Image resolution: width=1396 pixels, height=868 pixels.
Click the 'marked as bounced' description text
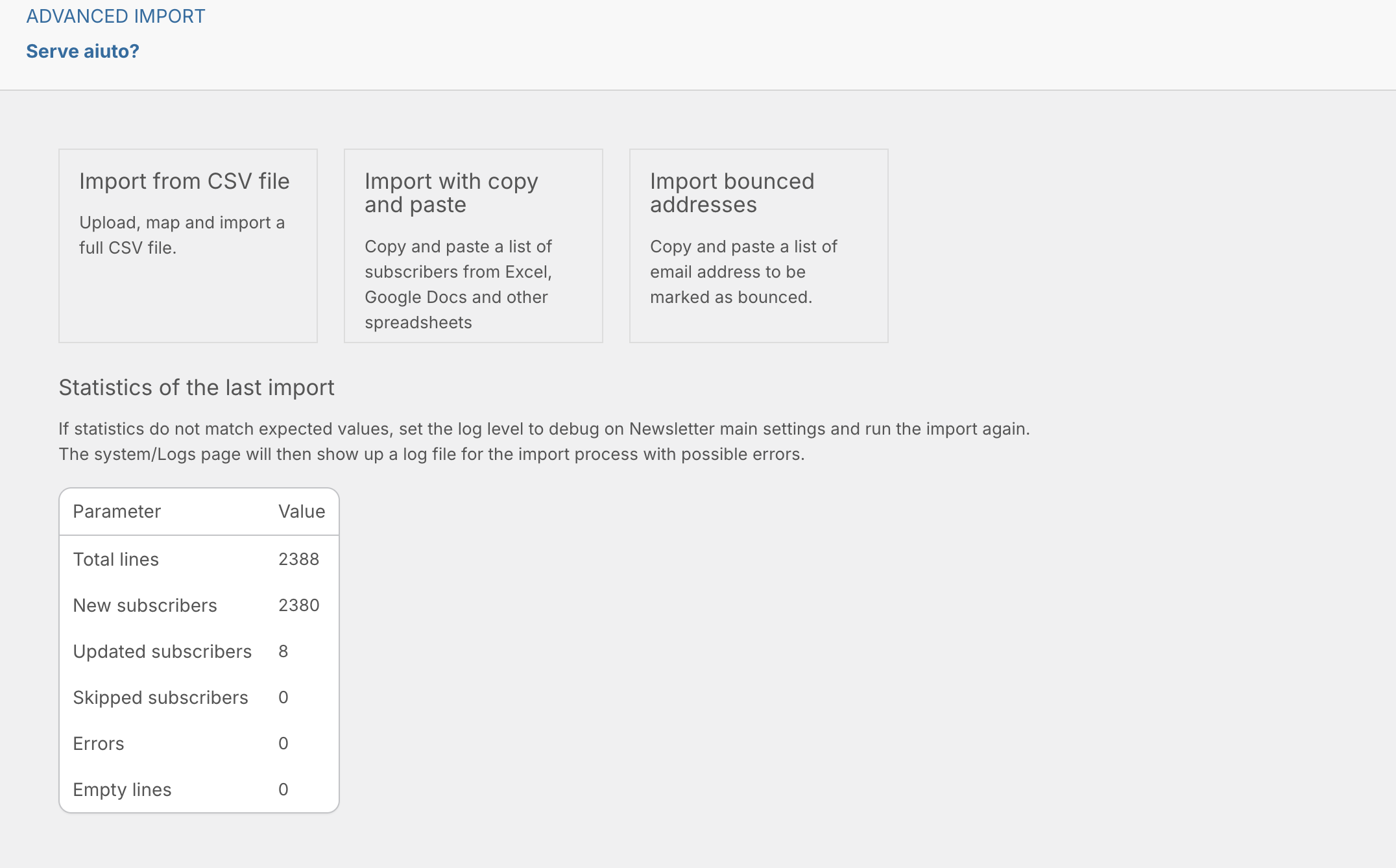pos(744,272)
